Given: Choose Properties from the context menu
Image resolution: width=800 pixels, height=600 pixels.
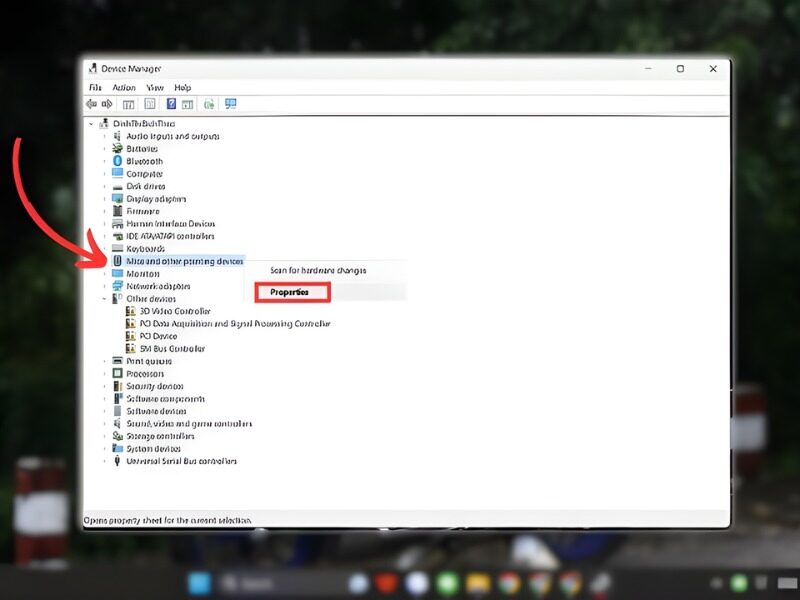Looking at the screenshot, I should pos(291,292).
